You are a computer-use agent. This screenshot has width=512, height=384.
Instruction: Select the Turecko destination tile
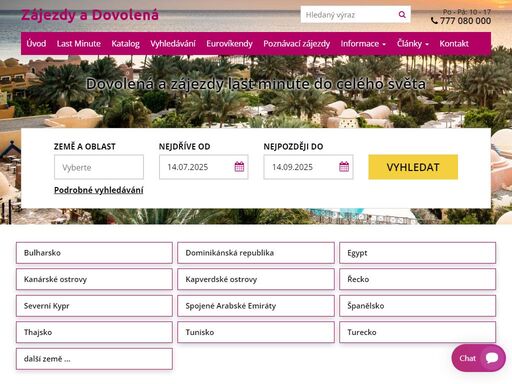click(x=417, y=332)
